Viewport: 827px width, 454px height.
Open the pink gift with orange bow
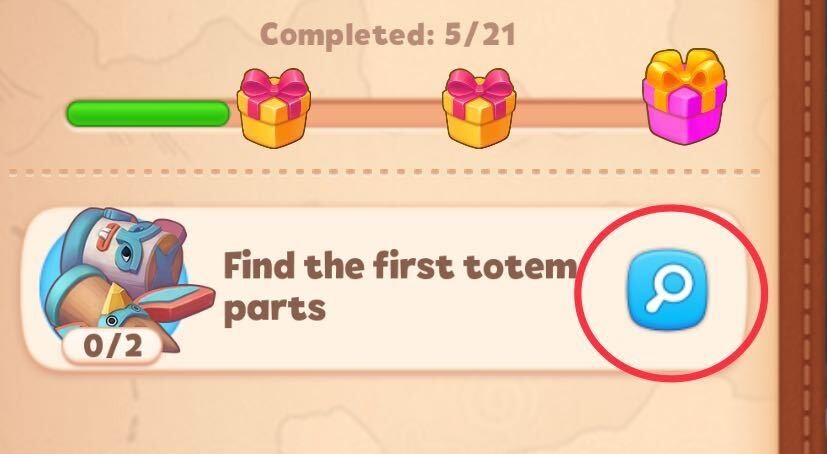[x=685, y=96]
